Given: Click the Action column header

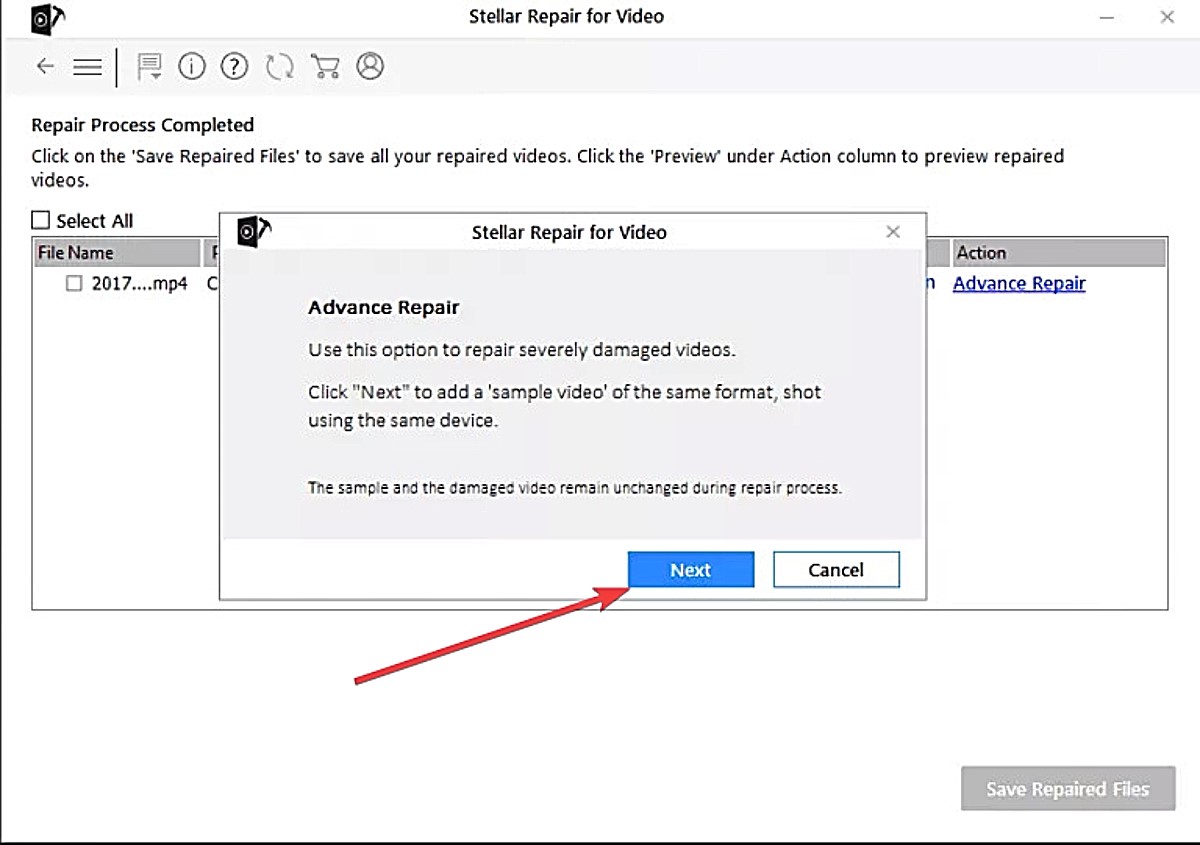Looking at the screenshot, I should coord(1059,253).
